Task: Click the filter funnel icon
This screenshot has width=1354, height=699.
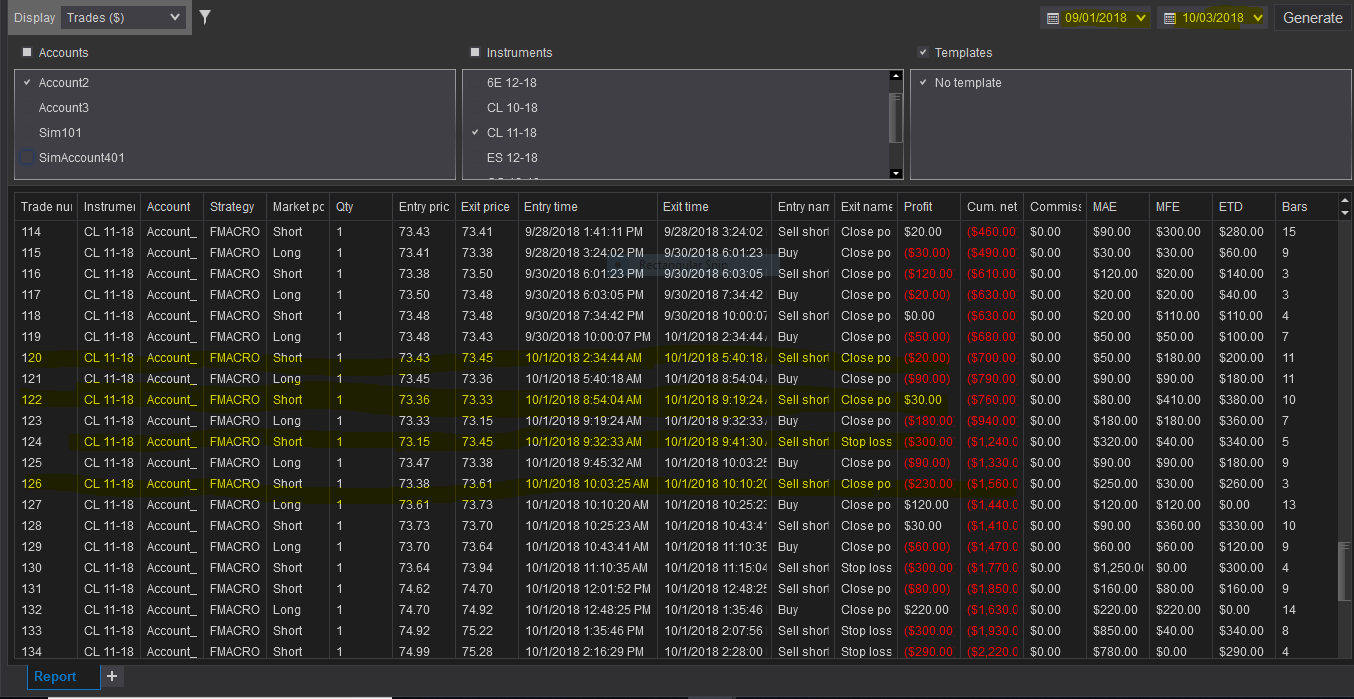Action: coord(205,17)
